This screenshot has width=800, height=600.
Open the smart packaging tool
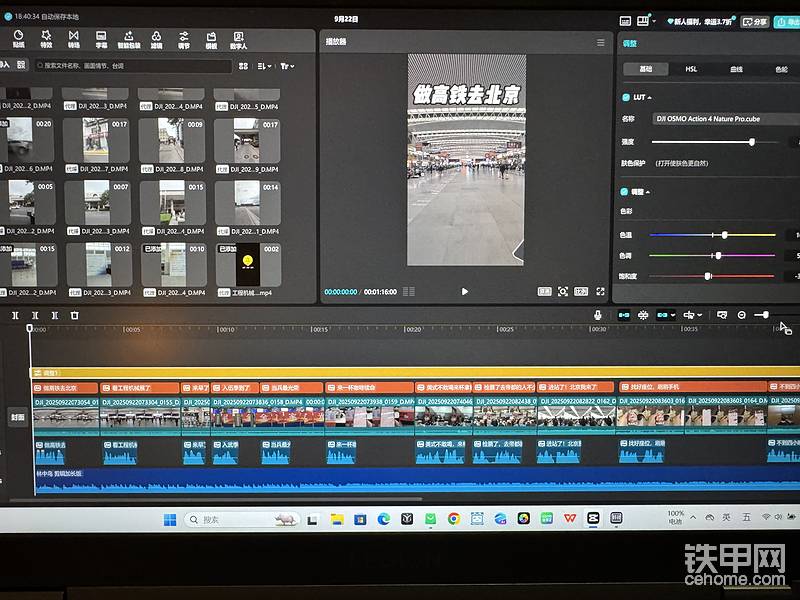point(129,39)
